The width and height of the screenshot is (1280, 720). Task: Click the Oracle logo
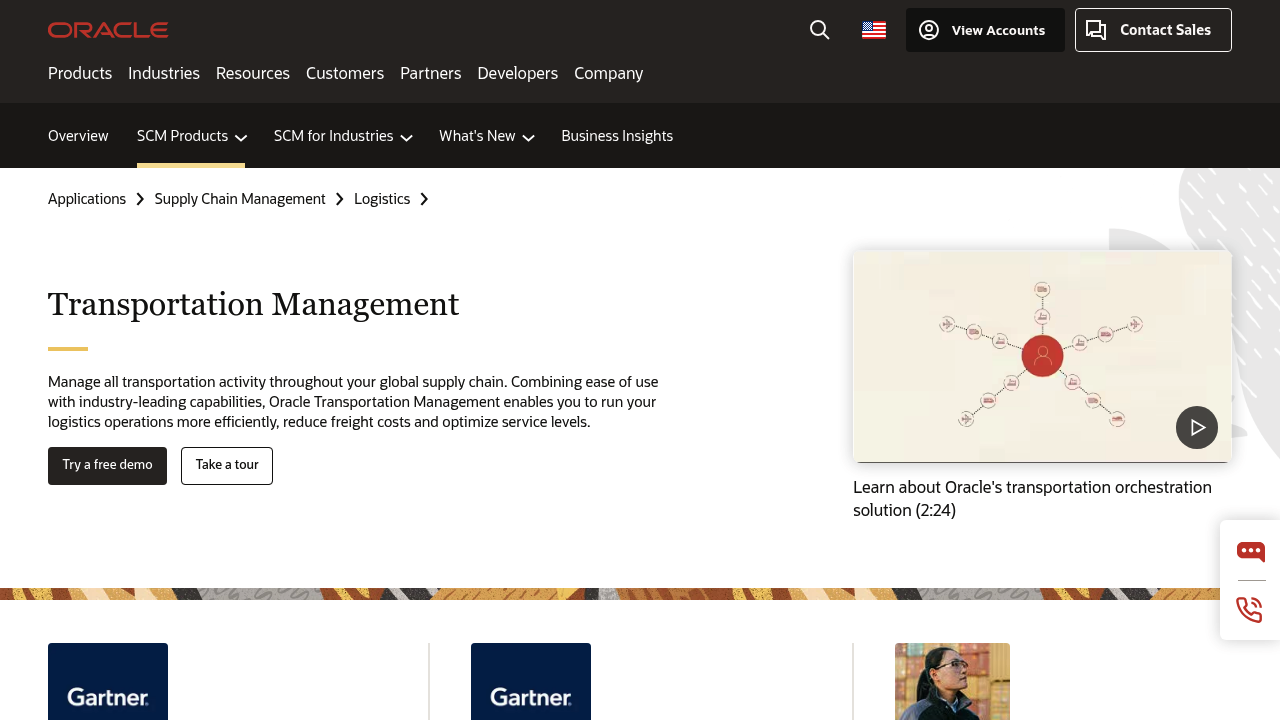click(x=107, y=29)
